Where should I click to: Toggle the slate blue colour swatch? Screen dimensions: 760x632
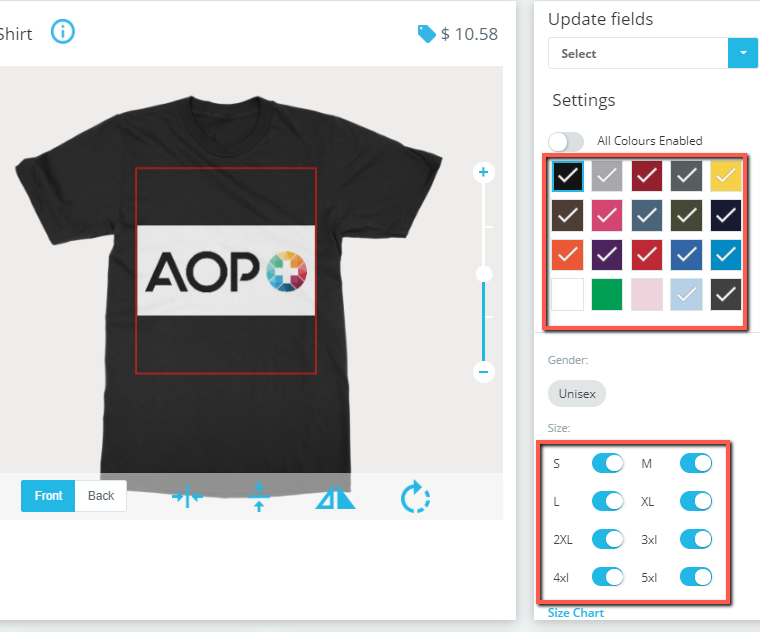click(x=647, y=215)
